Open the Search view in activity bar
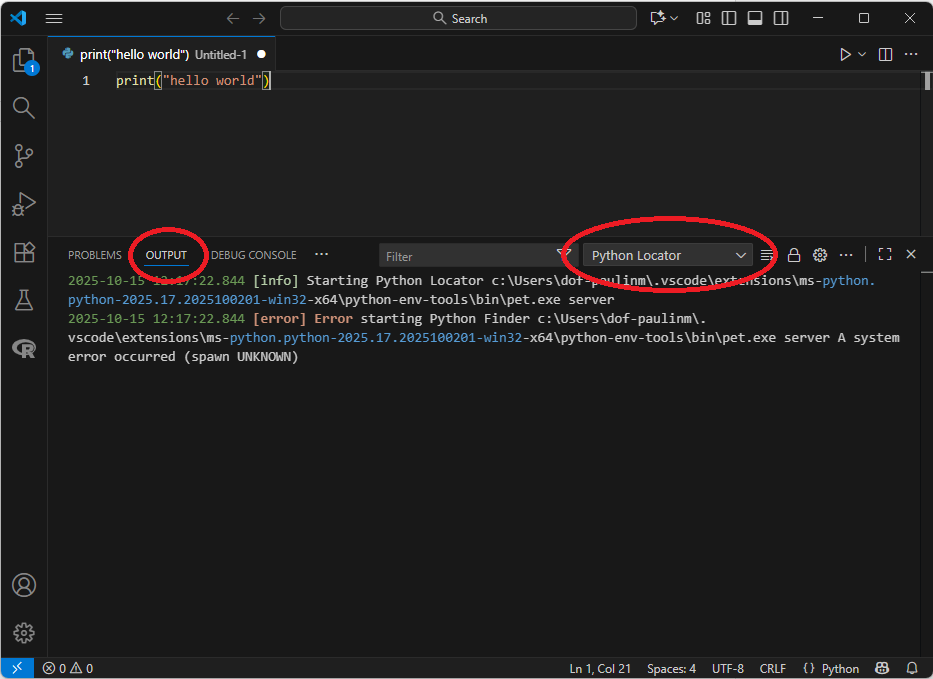Image resolution: width=933 pixels, height=679 pixels. click(x=24, y=108)
